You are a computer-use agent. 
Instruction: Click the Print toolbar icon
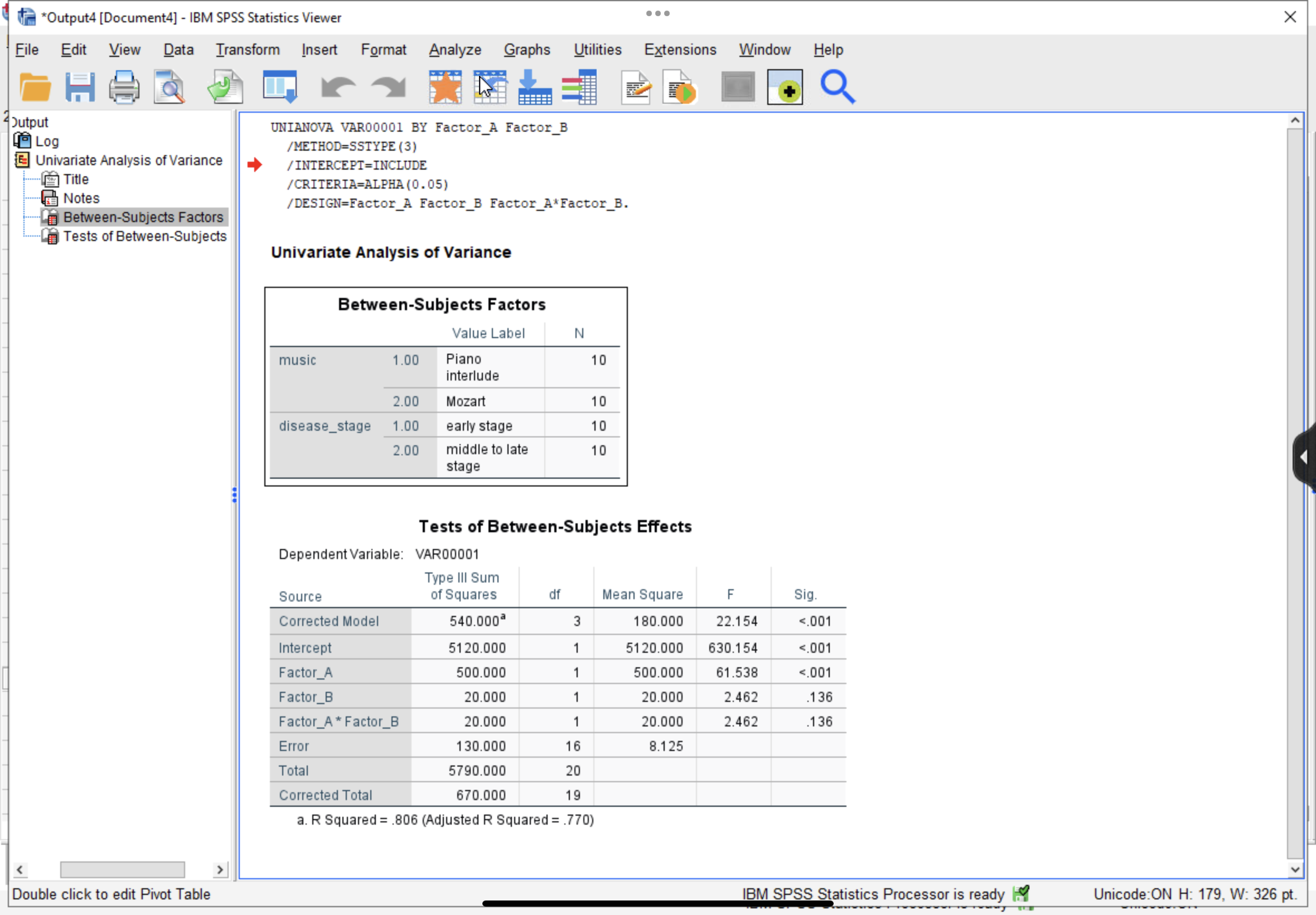pyautogui.click(x=124, y=88)
